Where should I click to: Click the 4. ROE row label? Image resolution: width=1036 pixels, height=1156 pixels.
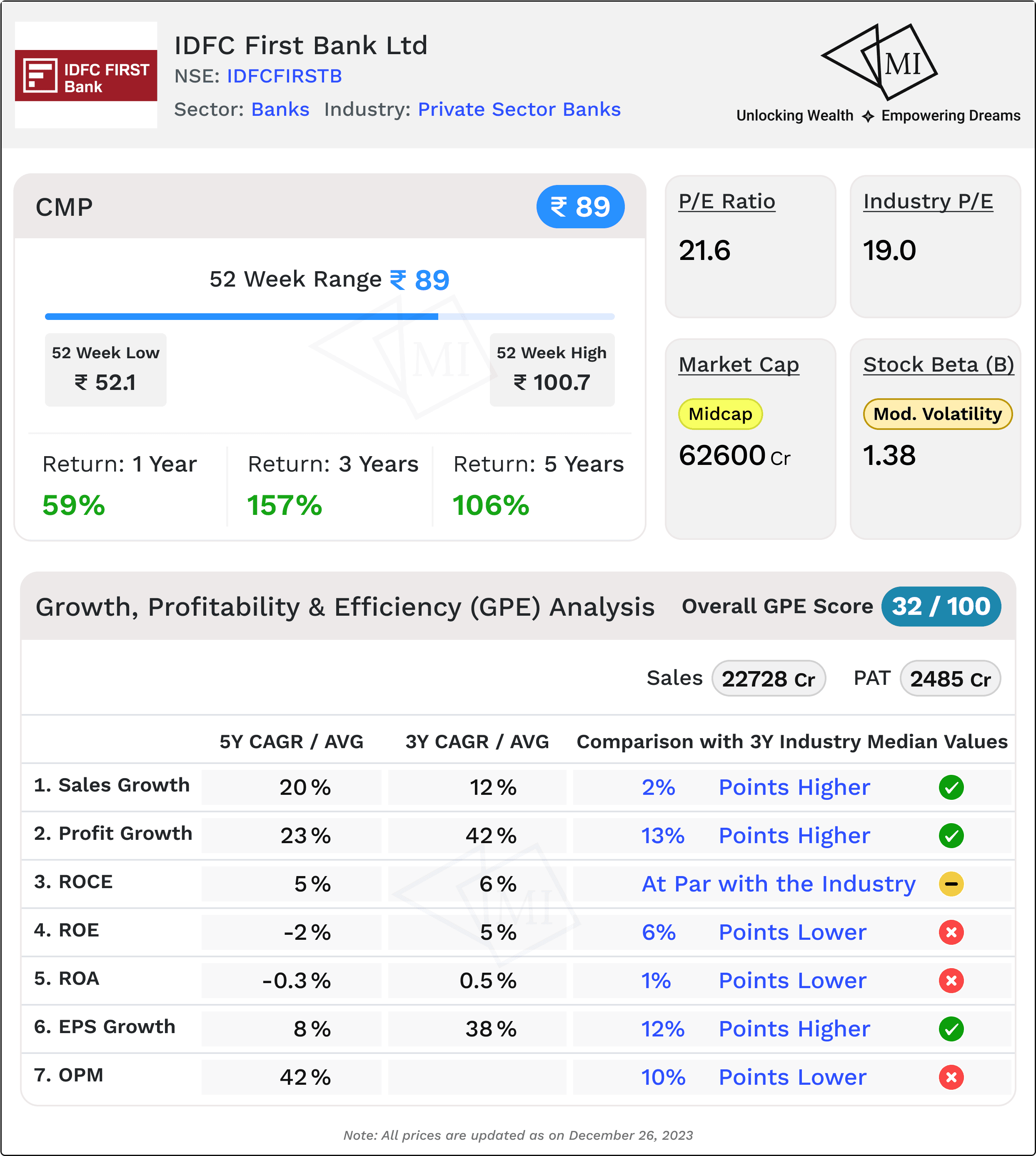pos(67,930)
